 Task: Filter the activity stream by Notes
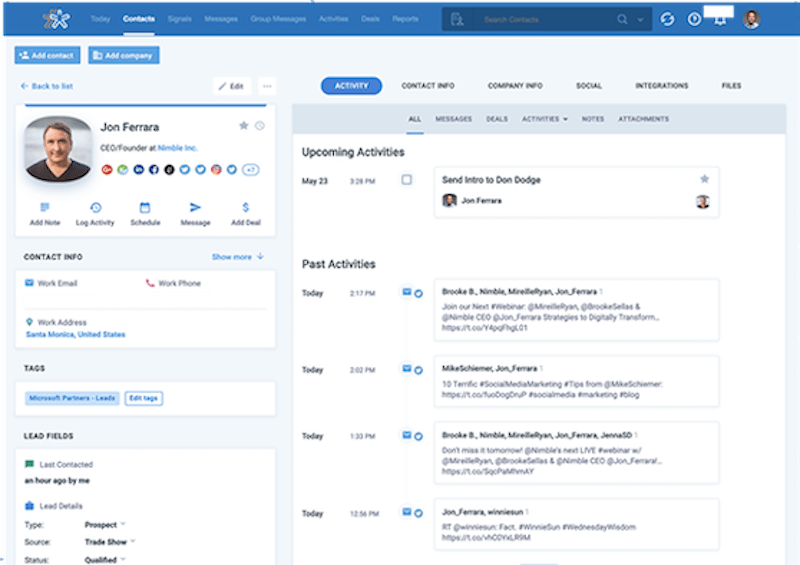tap(592, 119)
